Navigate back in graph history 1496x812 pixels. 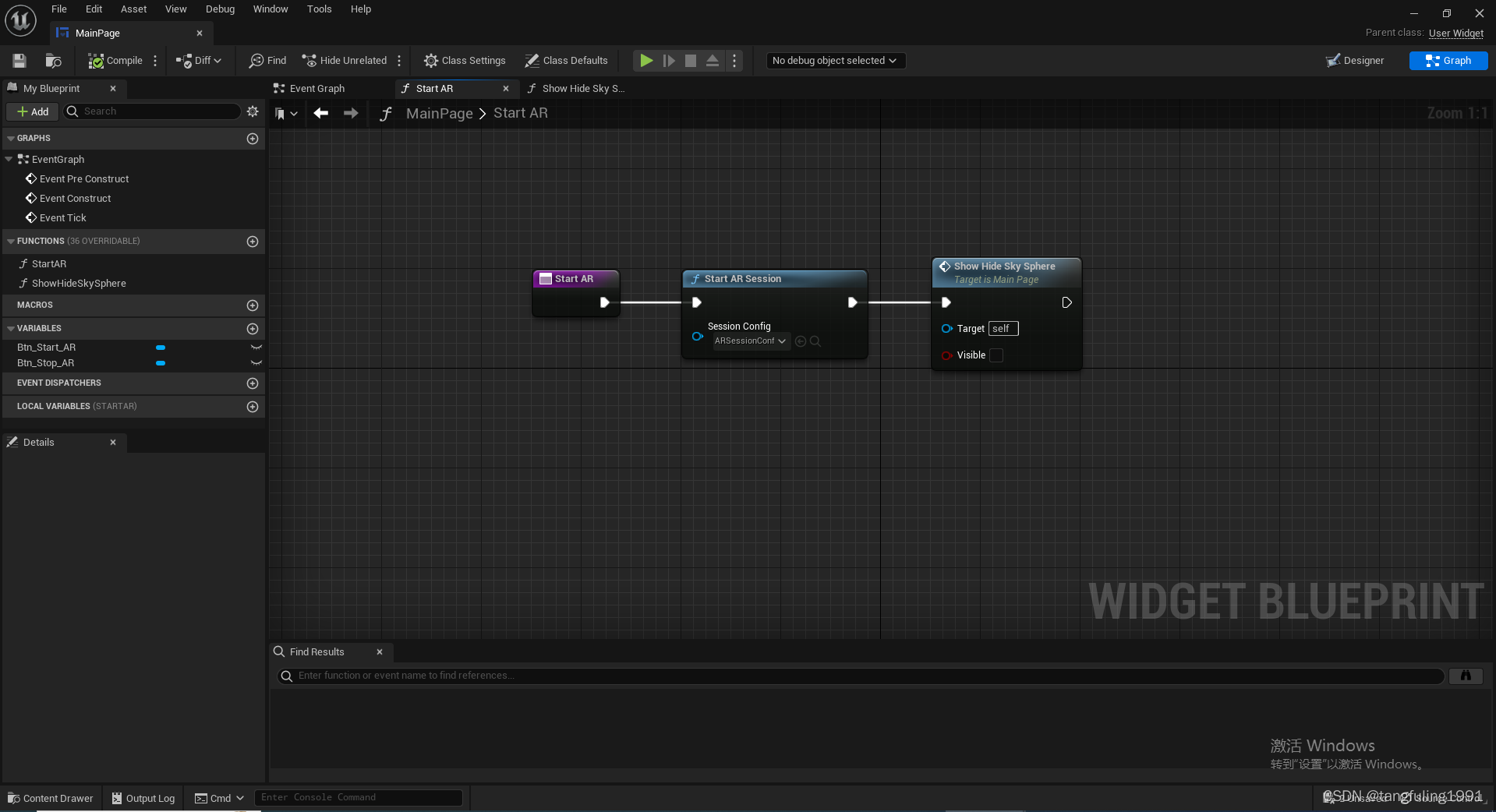coord(320,114)
